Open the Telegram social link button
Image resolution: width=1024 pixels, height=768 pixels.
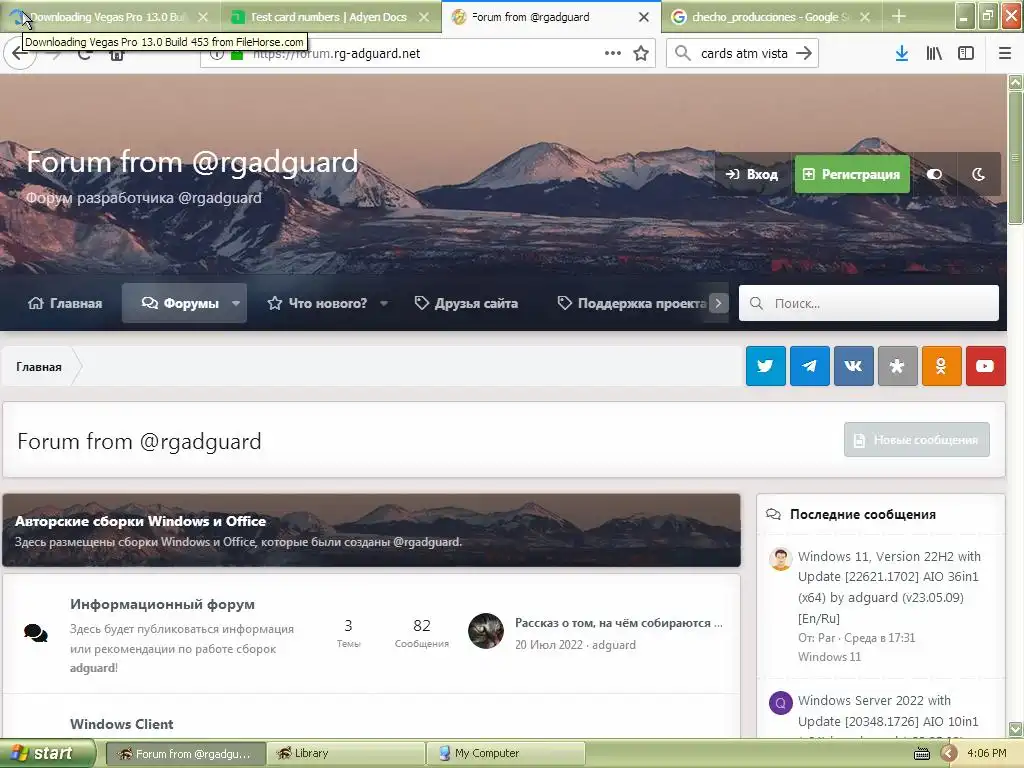(810, 366)
